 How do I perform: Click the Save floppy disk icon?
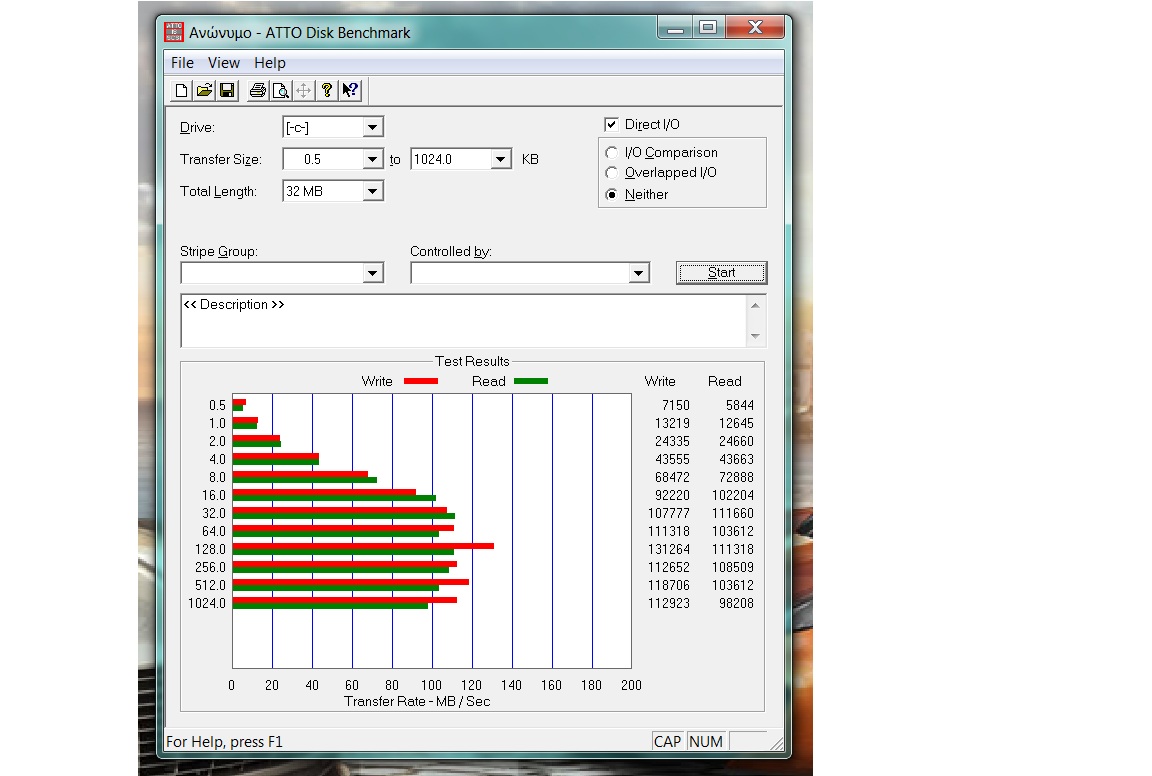point(227,90)
